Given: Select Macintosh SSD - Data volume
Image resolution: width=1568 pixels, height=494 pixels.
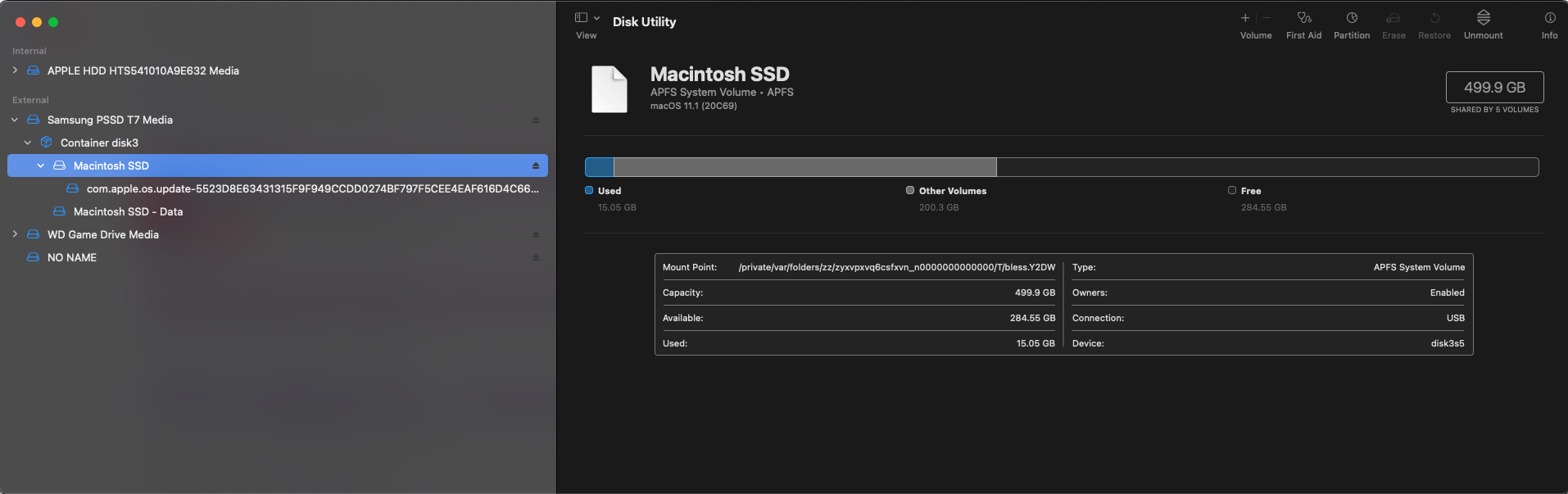Looking at the screenshot, I should pos(128,211).
